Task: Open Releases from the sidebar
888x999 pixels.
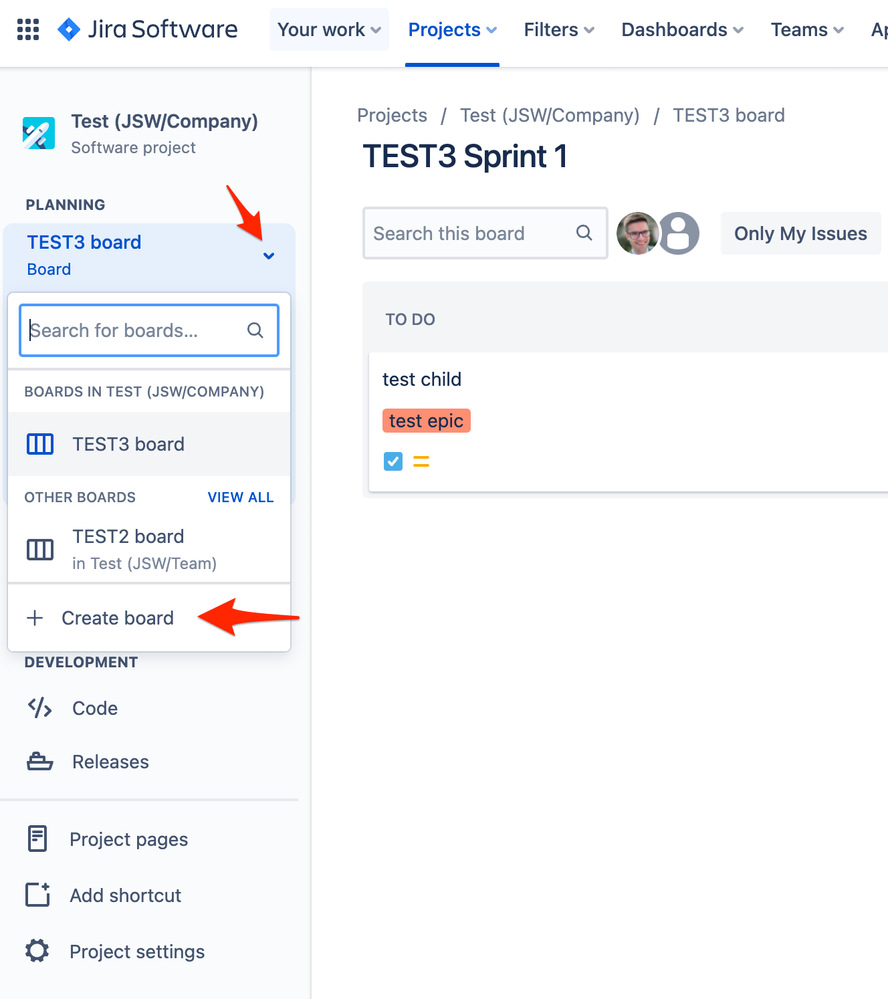Action: (x=38, y=761)
